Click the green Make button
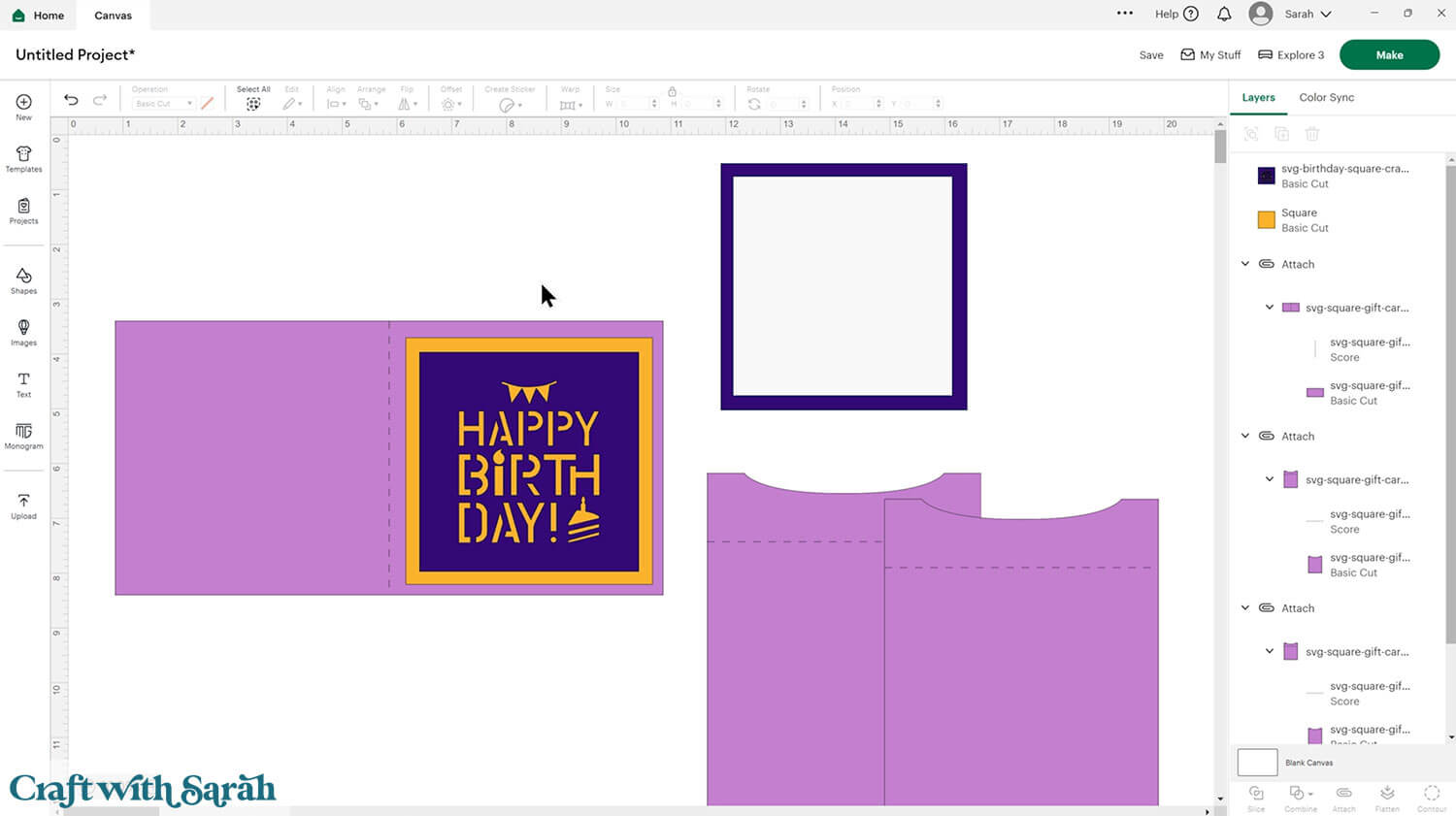Screen dimensions: 1456x816 1388,55
